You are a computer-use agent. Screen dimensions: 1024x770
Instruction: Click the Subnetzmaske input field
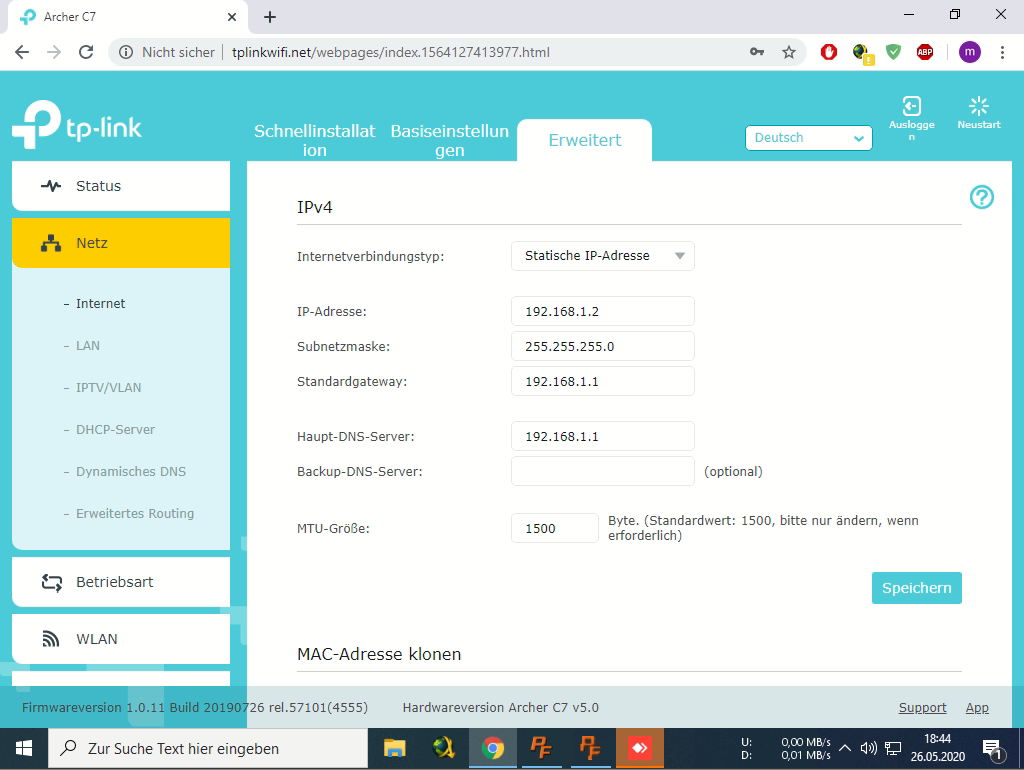603,346
